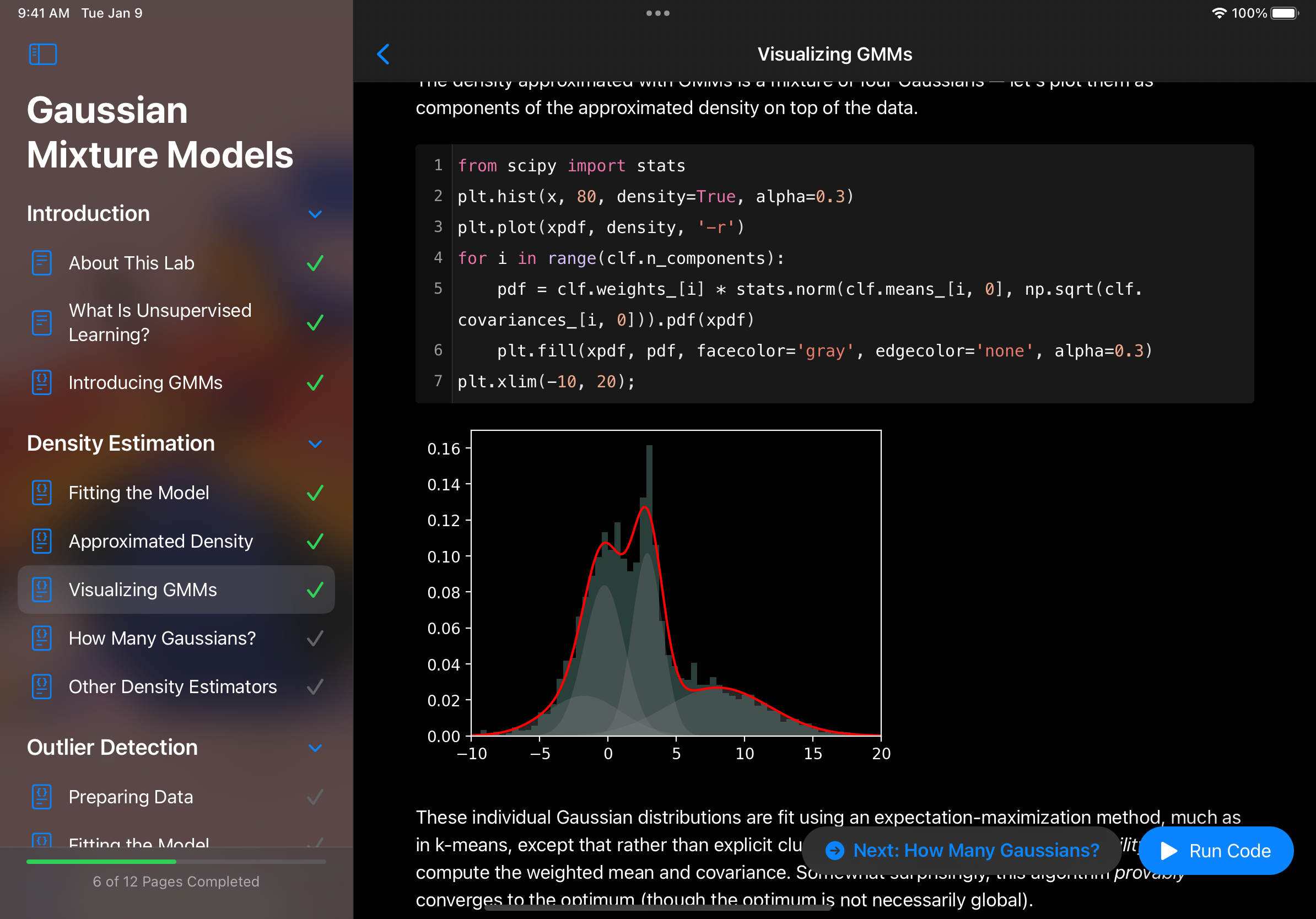The height and width of the screenshot is (919, 1316).
Task: Toggle the sidebar panel icon
Action: tap(43, 55)
